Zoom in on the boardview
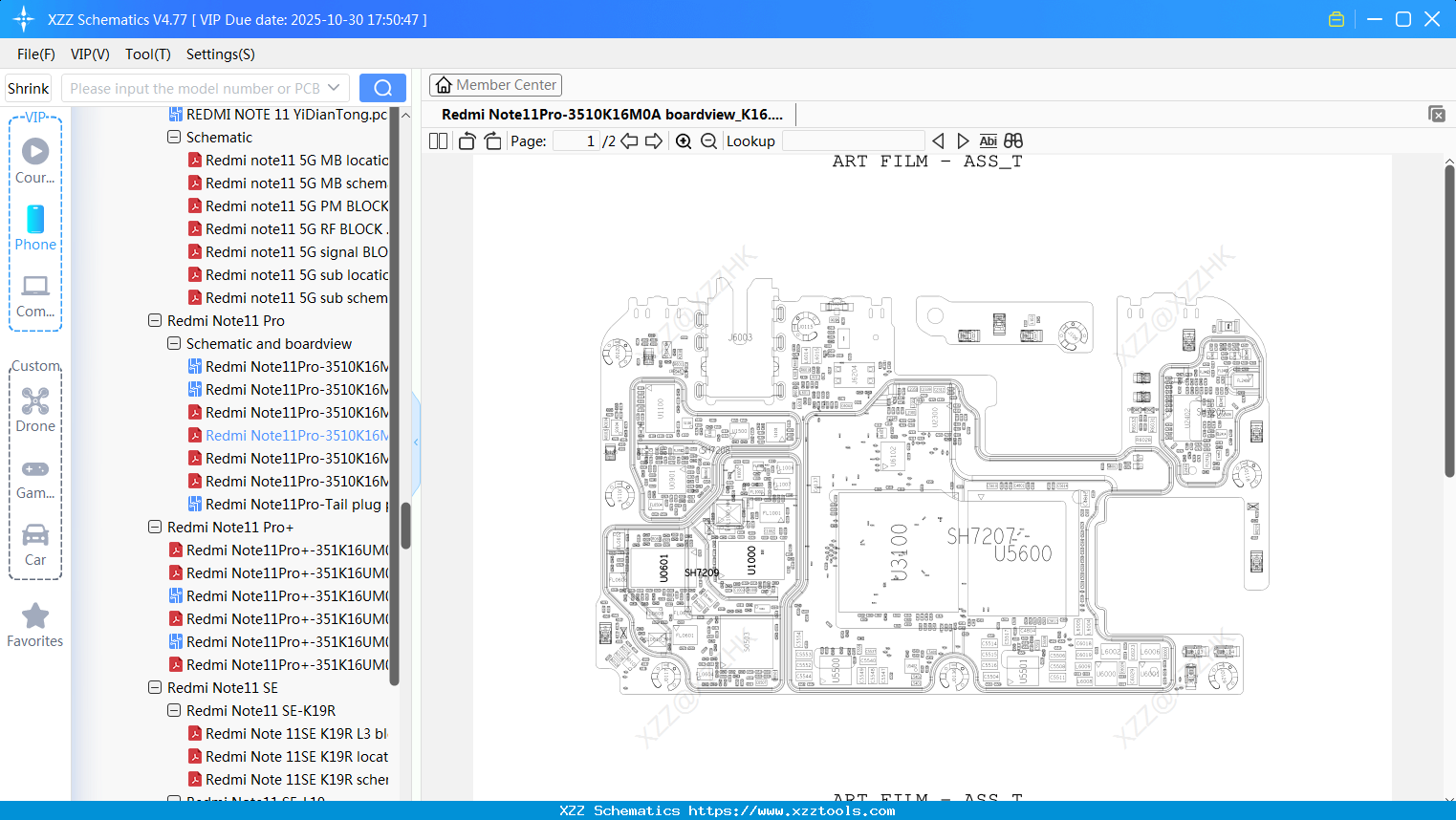This screenshot has width=1456, height=820. [684, 140]
